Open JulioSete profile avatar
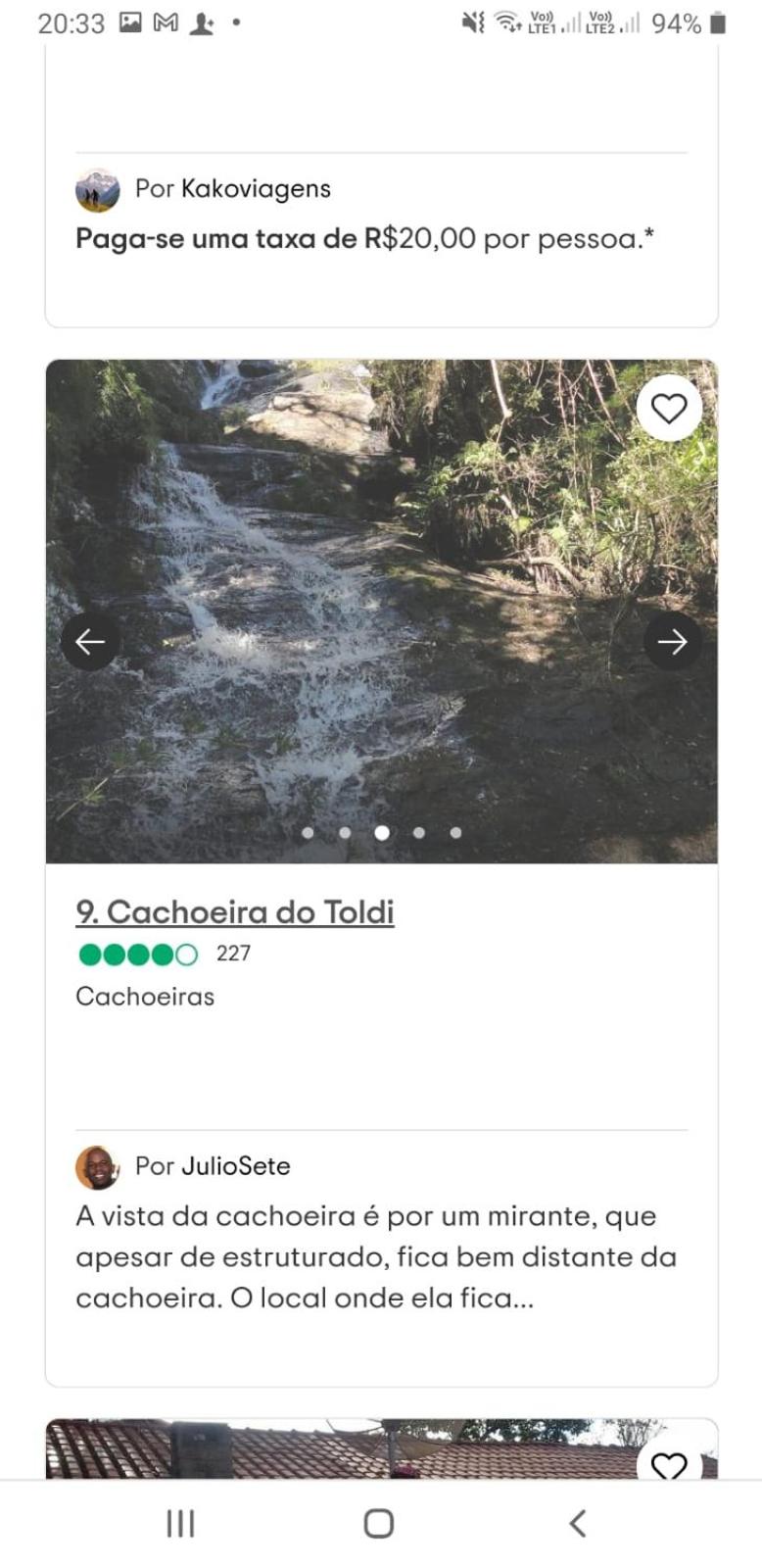Viewport: 762px width, 1568px height. (97, 1166)
